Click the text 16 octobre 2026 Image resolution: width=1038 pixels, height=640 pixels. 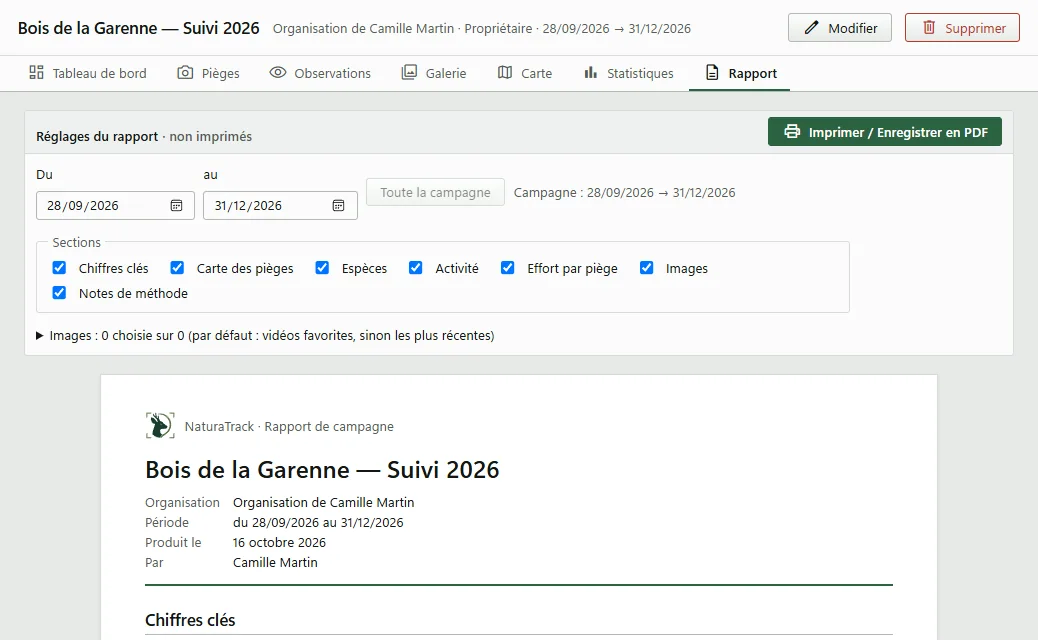tap(279, 543)
